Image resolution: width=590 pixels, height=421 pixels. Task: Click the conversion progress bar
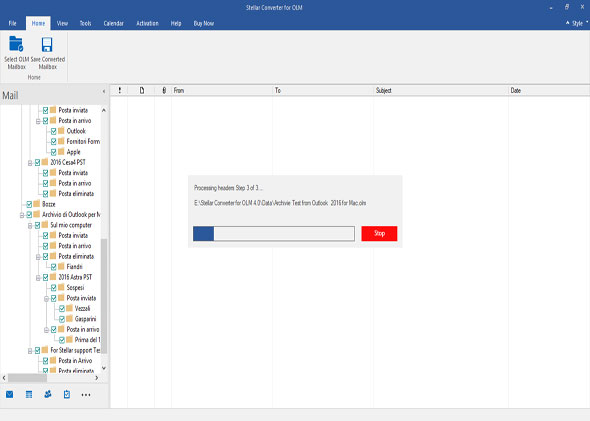point(274,233)
